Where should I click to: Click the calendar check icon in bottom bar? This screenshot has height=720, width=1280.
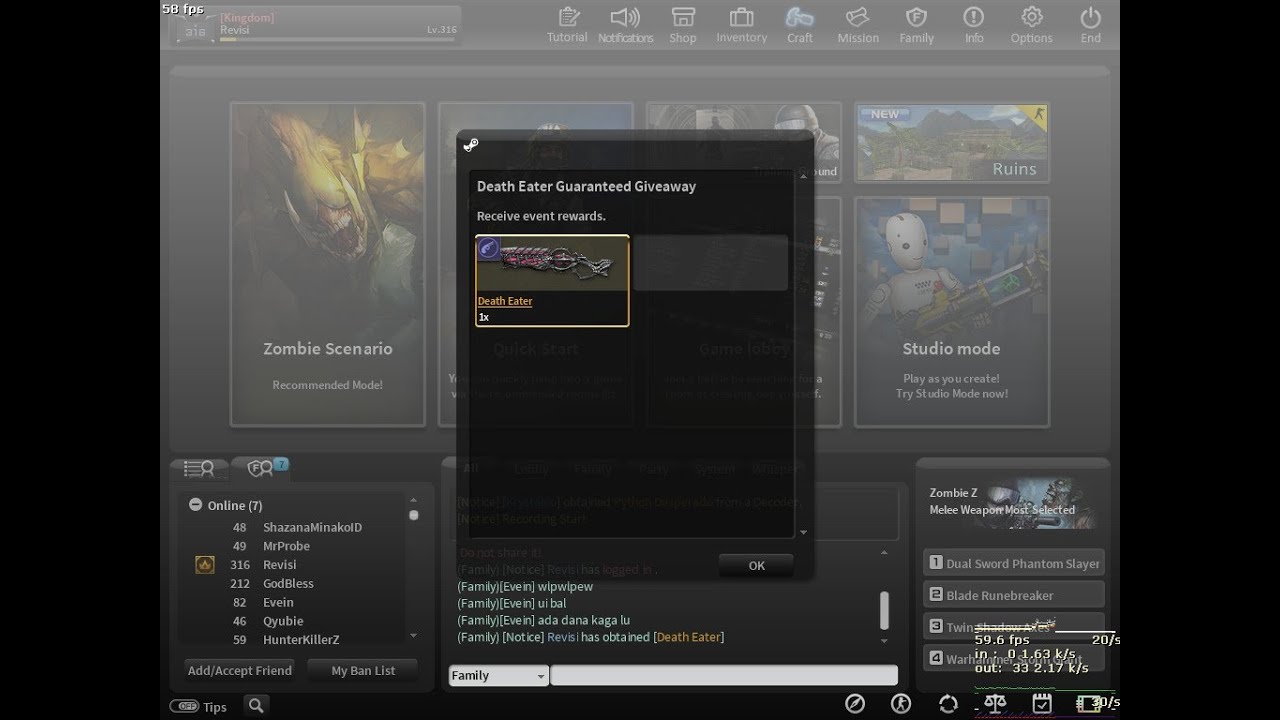click(1042, 704)
